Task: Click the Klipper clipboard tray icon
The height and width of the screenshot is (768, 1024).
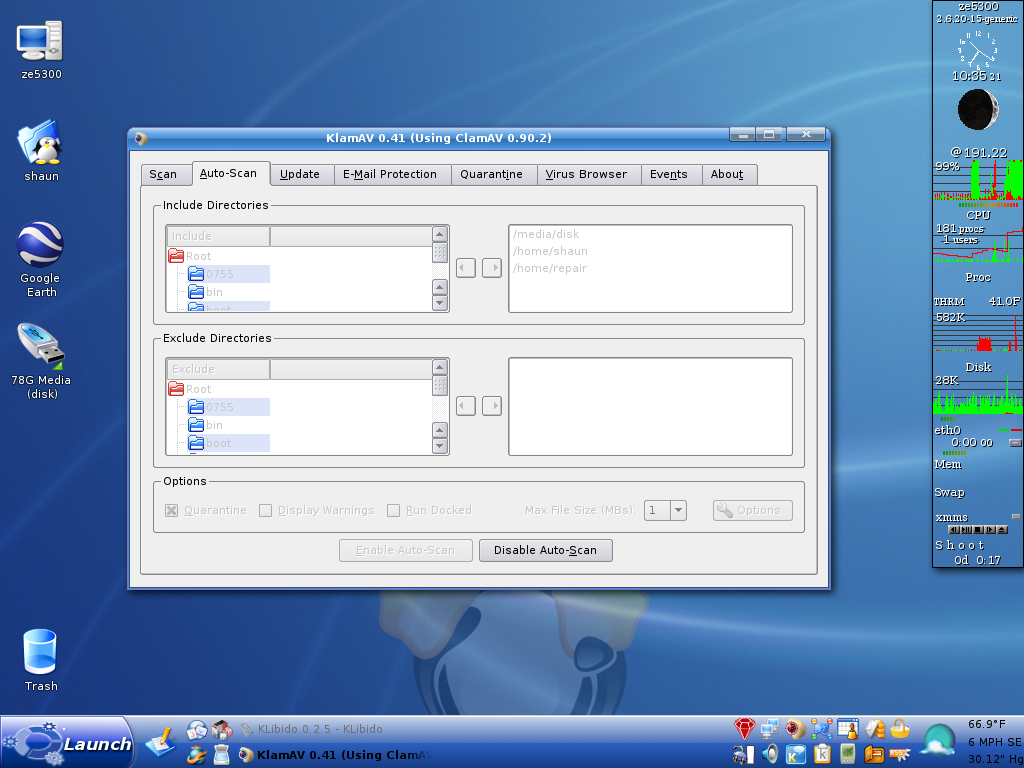Action: click(822, 754)
